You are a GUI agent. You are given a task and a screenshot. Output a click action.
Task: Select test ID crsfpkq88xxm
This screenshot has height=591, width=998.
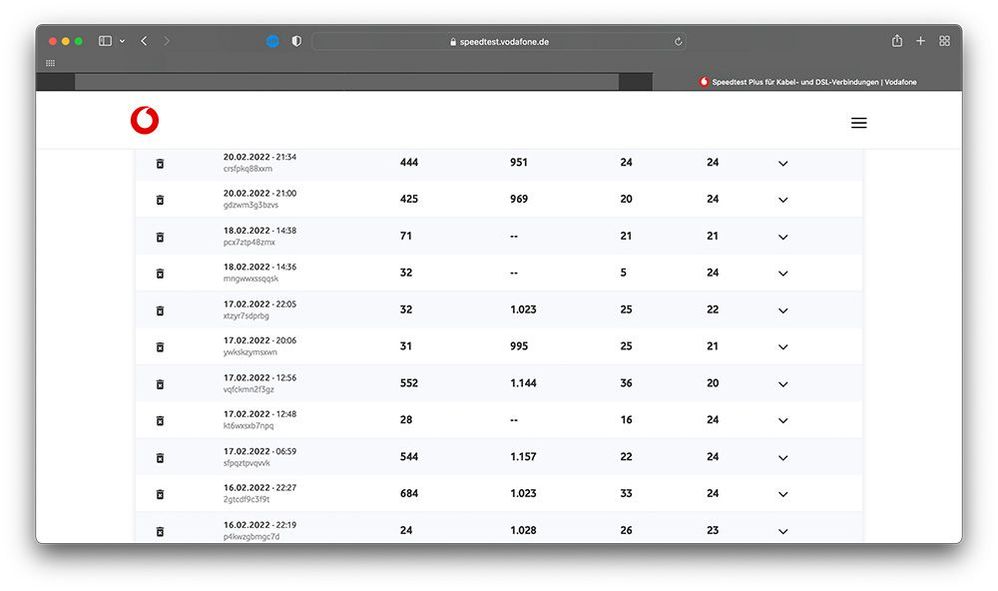point(248,169)
